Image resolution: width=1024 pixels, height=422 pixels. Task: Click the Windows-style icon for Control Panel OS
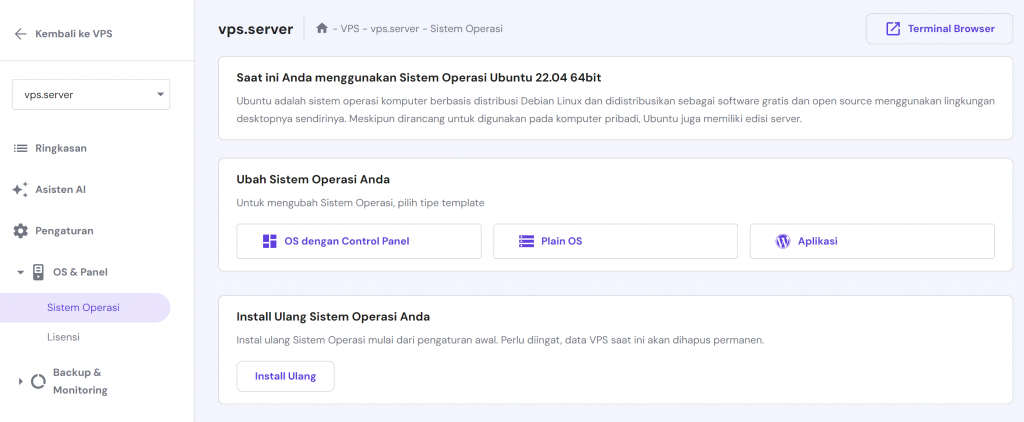(x=269, y=241)
